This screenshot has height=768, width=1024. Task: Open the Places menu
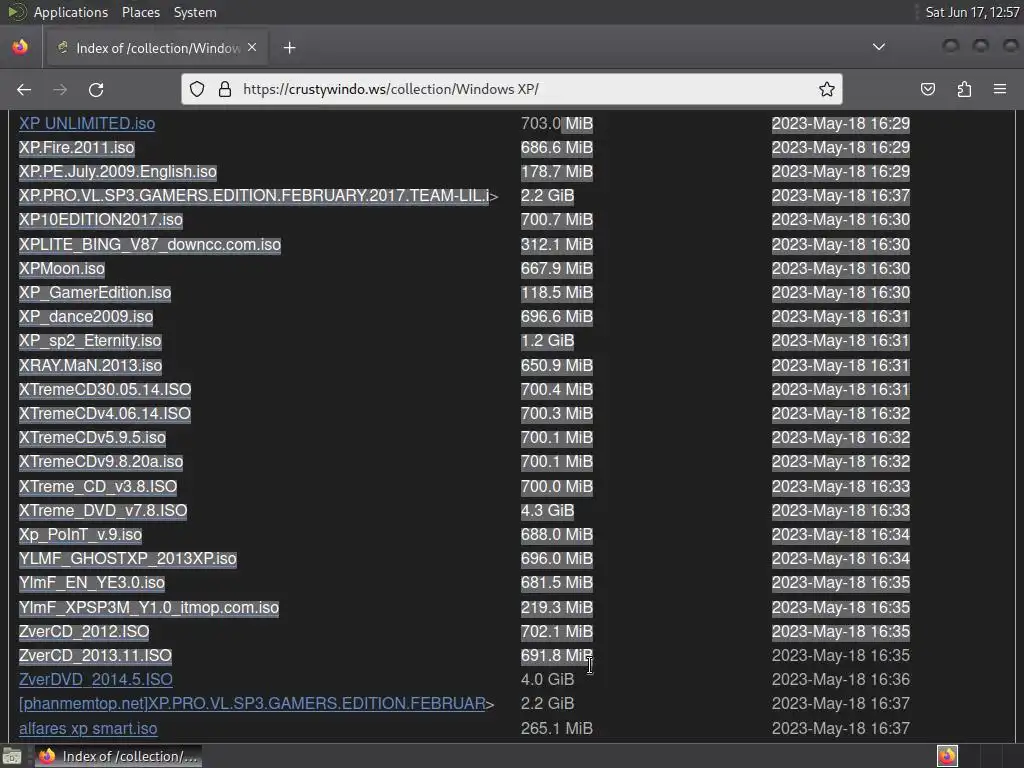point(141,12)
